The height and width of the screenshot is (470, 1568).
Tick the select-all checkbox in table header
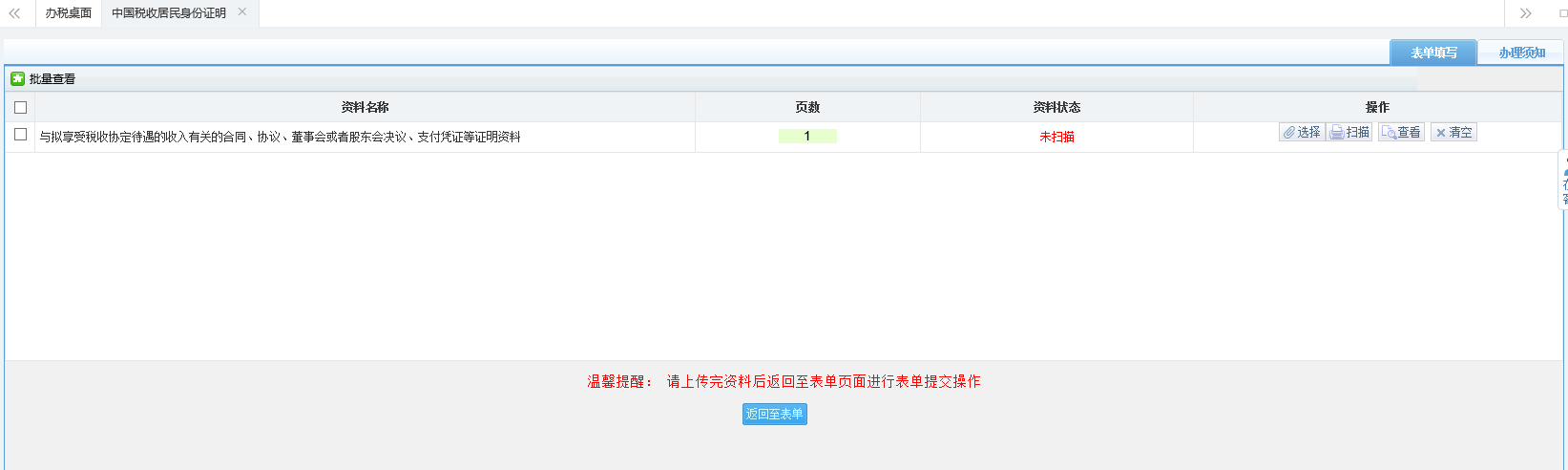coord(20,108)
